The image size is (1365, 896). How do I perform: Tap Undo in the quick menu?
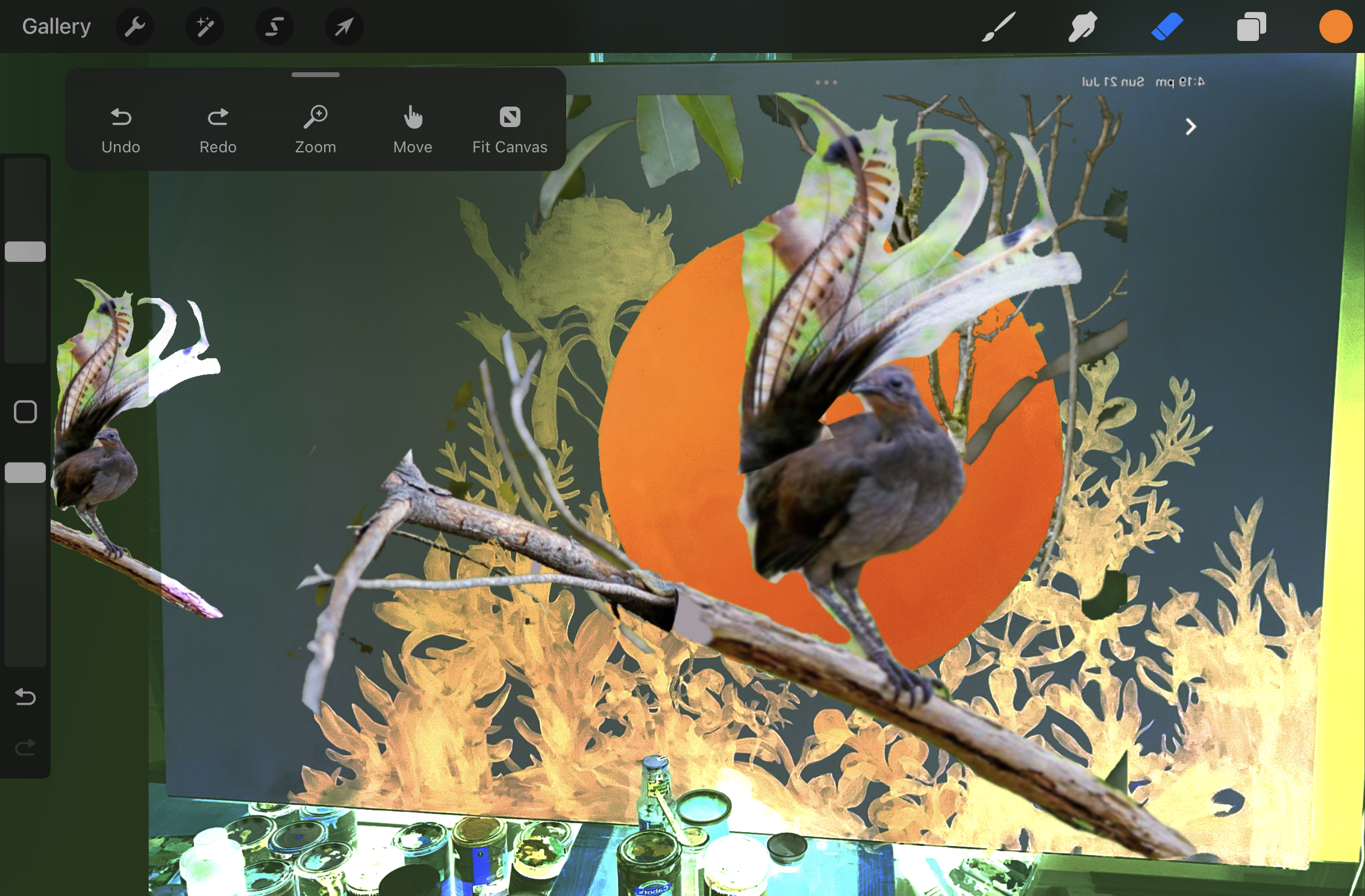(121, 130)
